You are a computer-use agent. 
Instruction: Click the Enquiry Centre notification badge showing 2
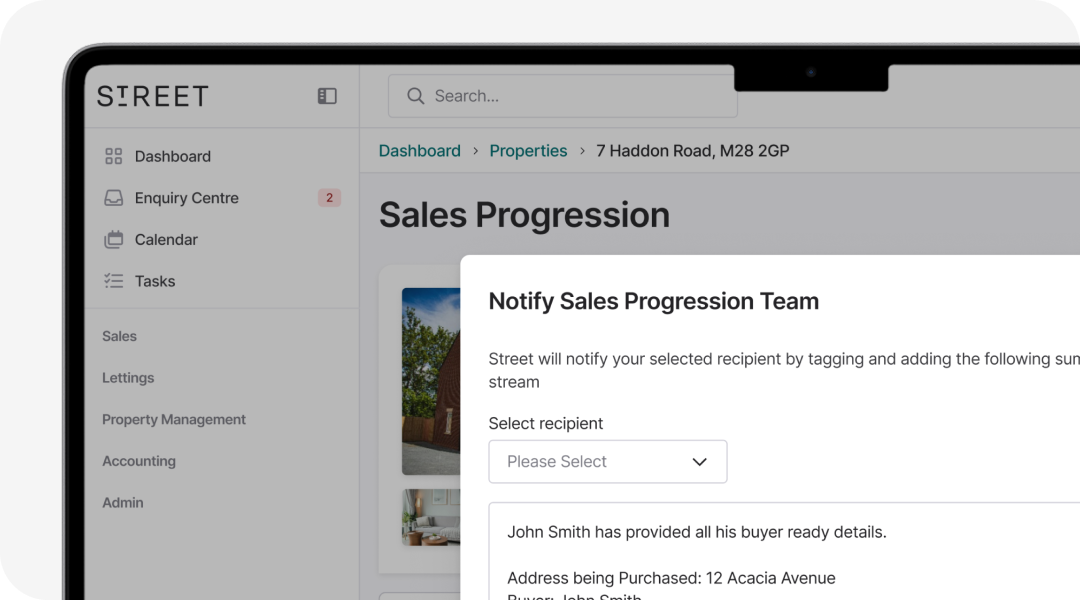coord(329,198)
